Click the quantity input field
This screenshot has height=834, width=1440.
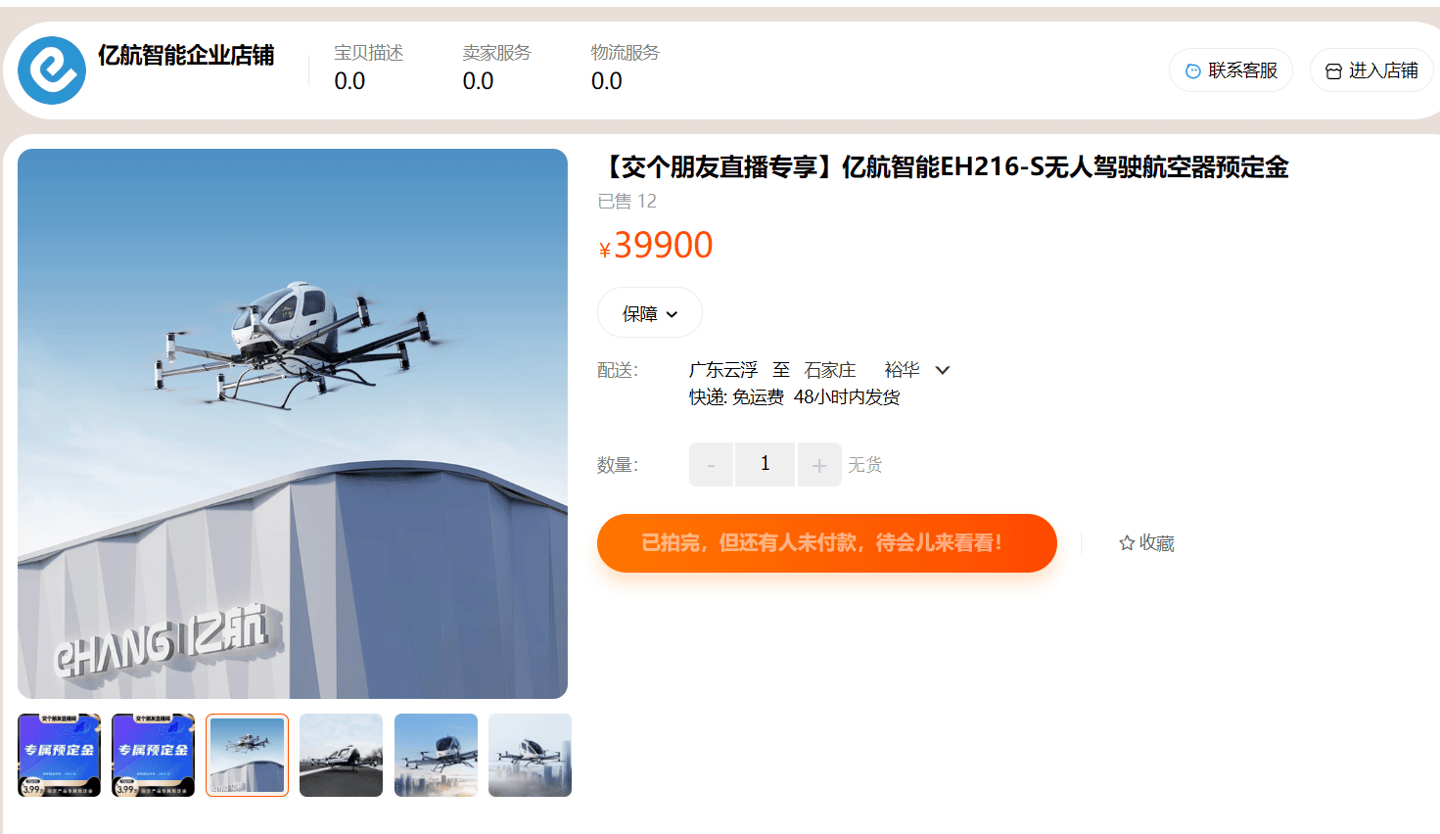[765, 465]
